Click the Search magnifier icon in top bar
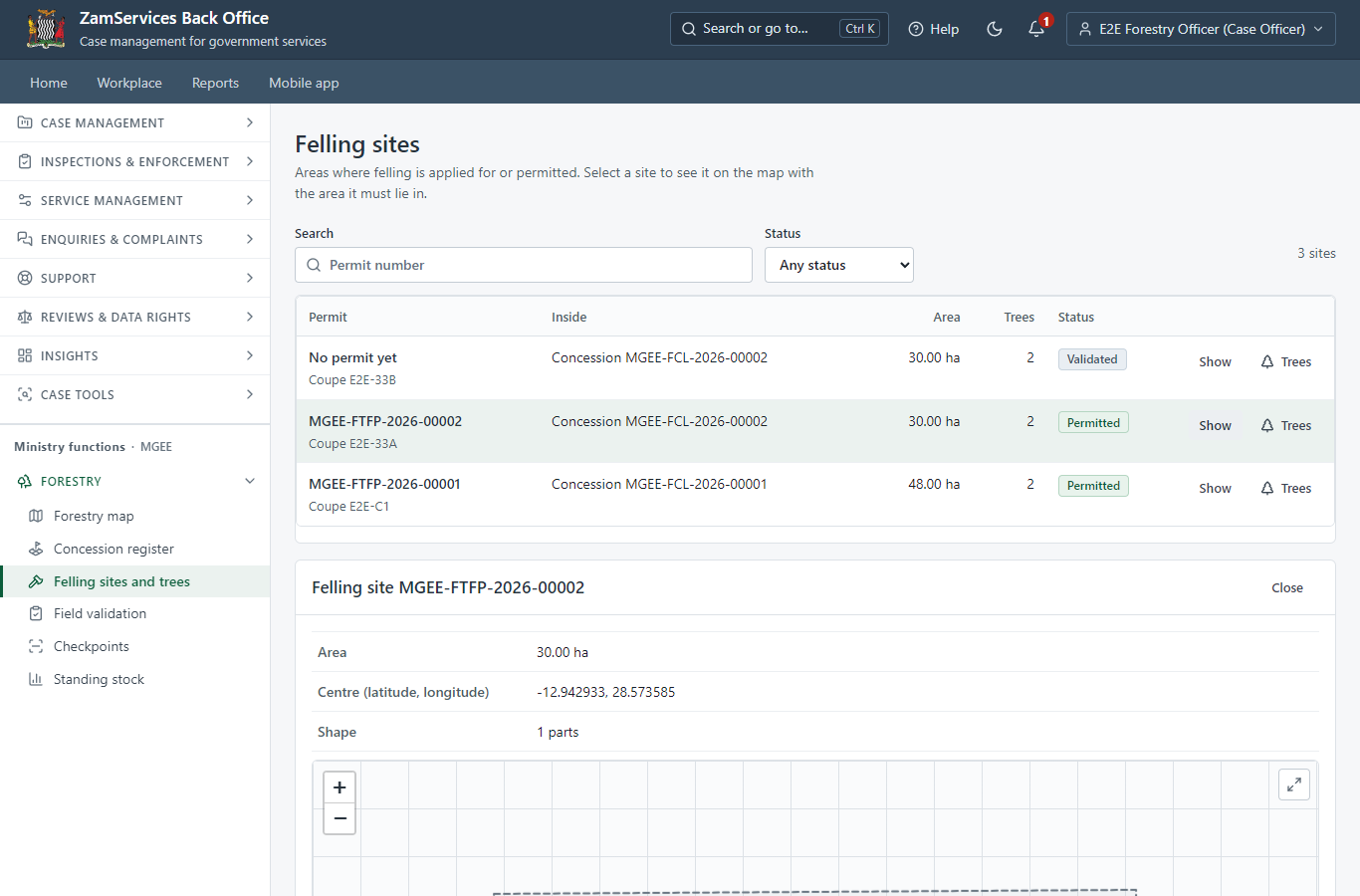 pos(688,29)
